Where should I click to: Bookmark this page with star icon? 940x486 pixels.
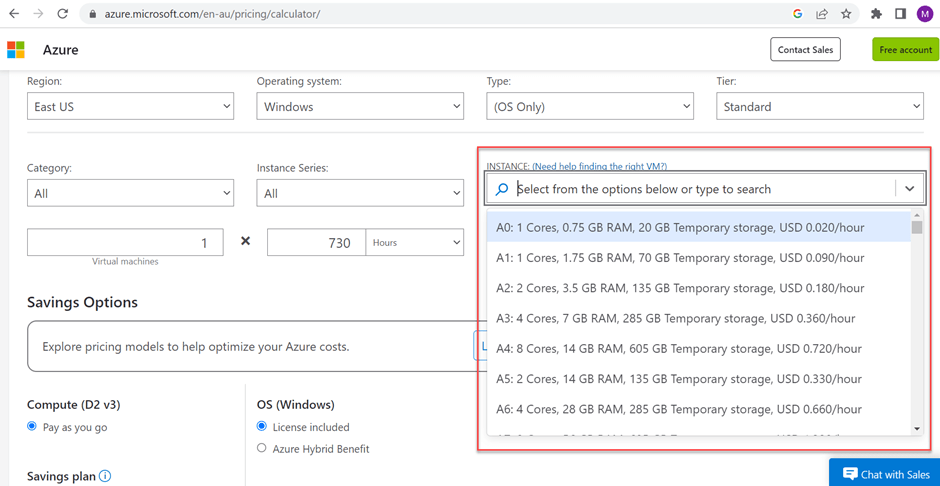846,14
